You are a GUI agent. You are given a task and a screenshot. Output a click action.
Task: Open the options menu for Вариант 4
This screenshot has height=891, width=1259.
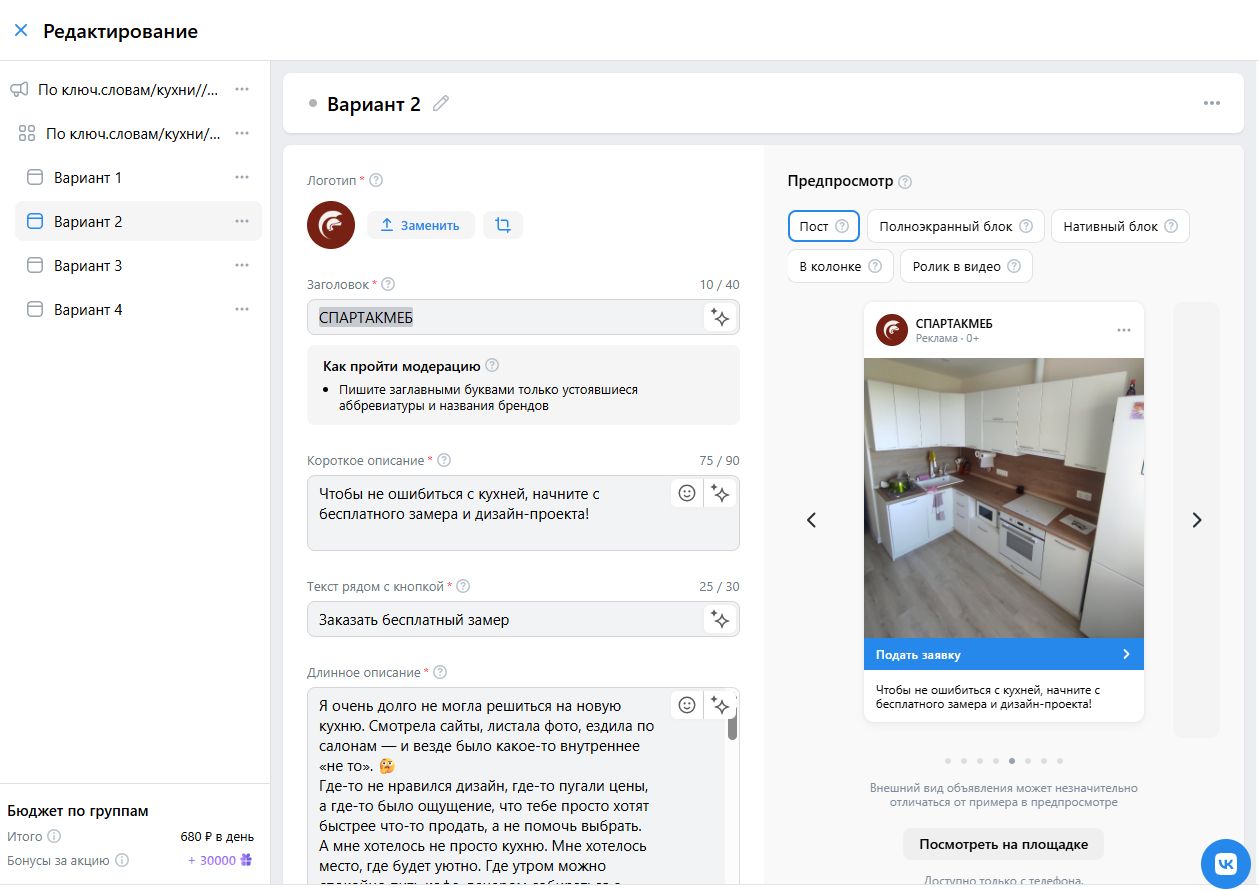point(242,309)
